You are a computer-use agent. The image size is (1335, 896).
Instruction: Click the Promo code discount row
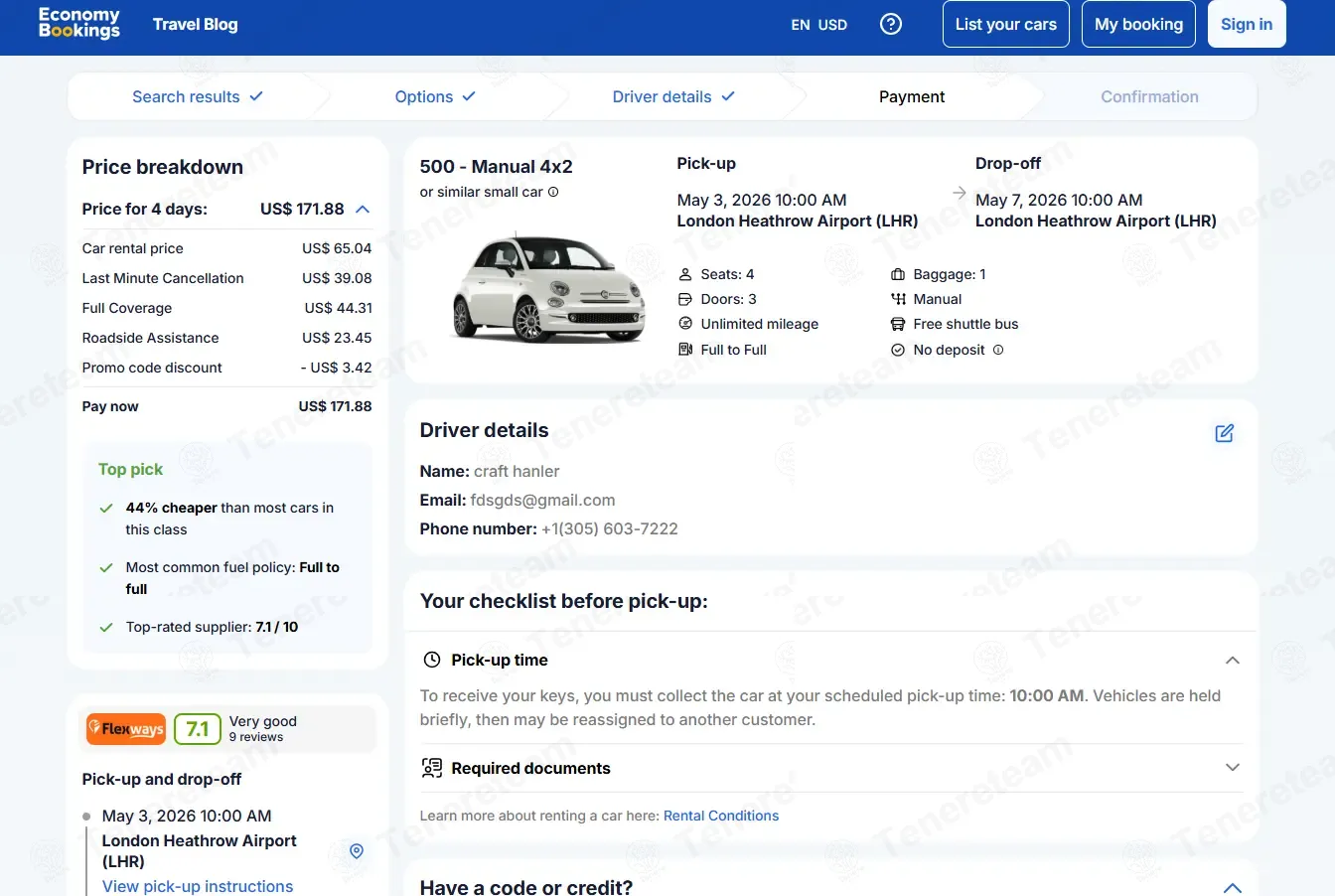tap(226, 368)
